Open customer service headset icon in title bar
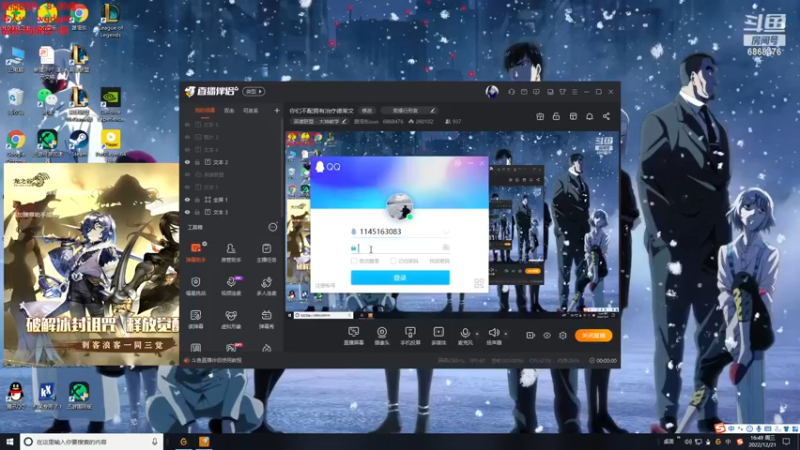The width and height of the screenshot is (800, 450). click(x=511, y=92)
